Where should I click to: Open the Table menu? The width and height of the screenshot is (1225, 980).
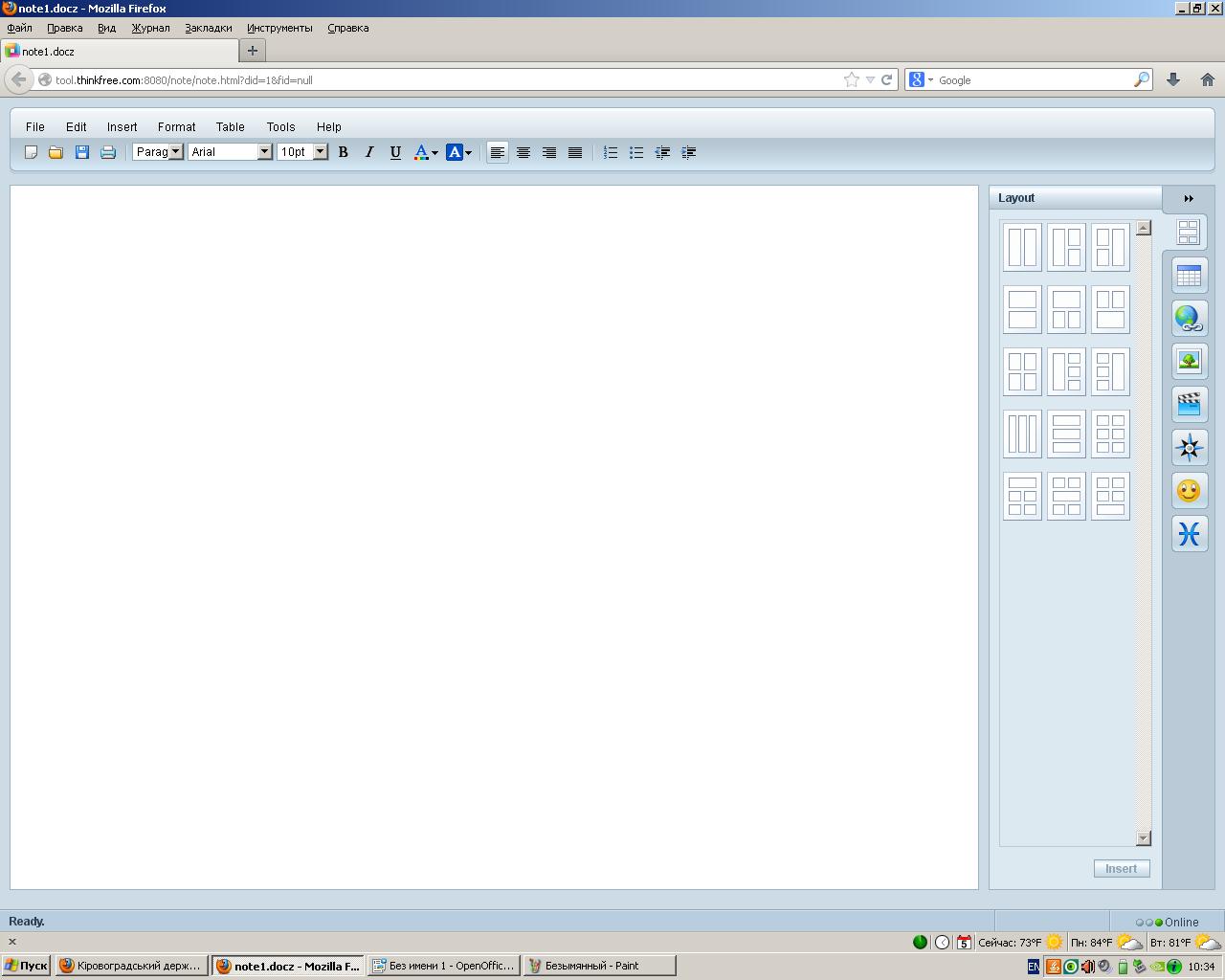tap(231, 126)
